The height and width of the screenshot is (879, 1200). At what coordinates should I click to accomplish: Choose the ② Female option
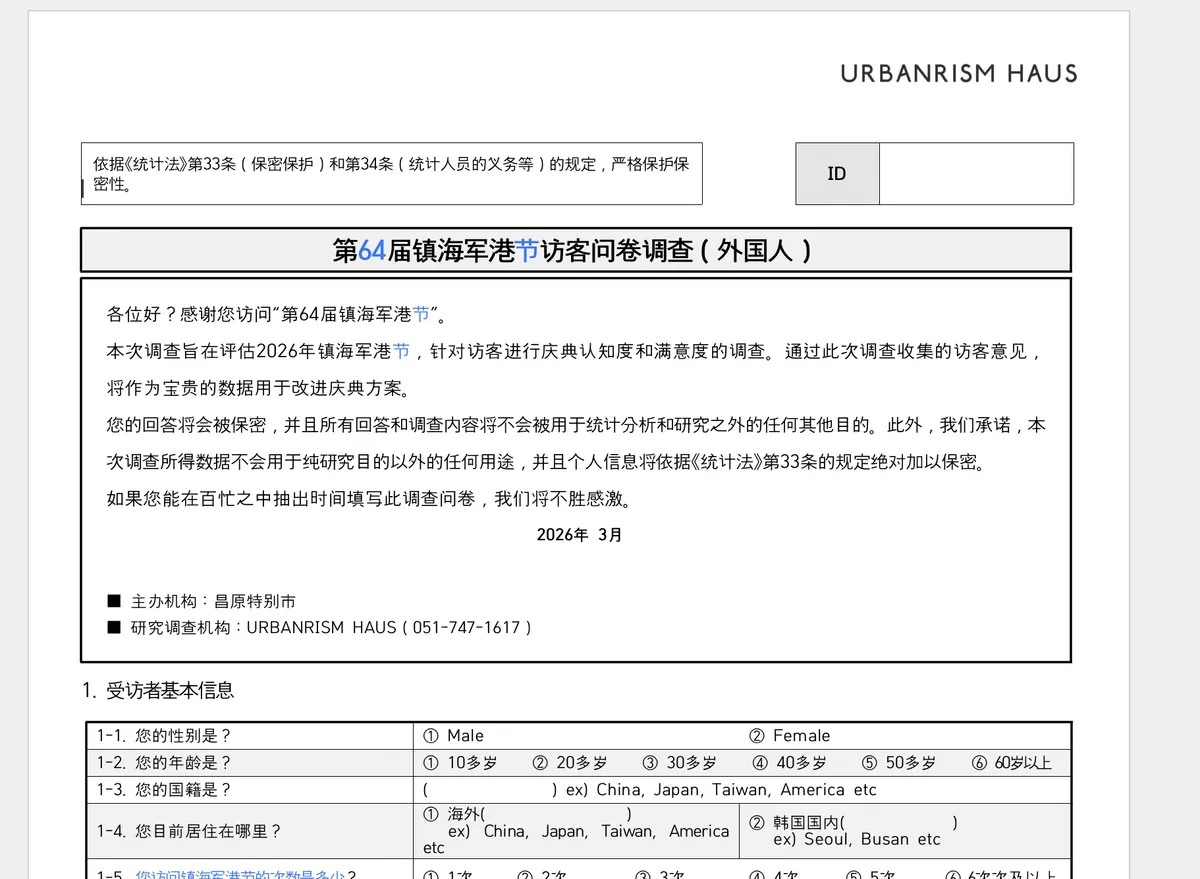[789, 735]
